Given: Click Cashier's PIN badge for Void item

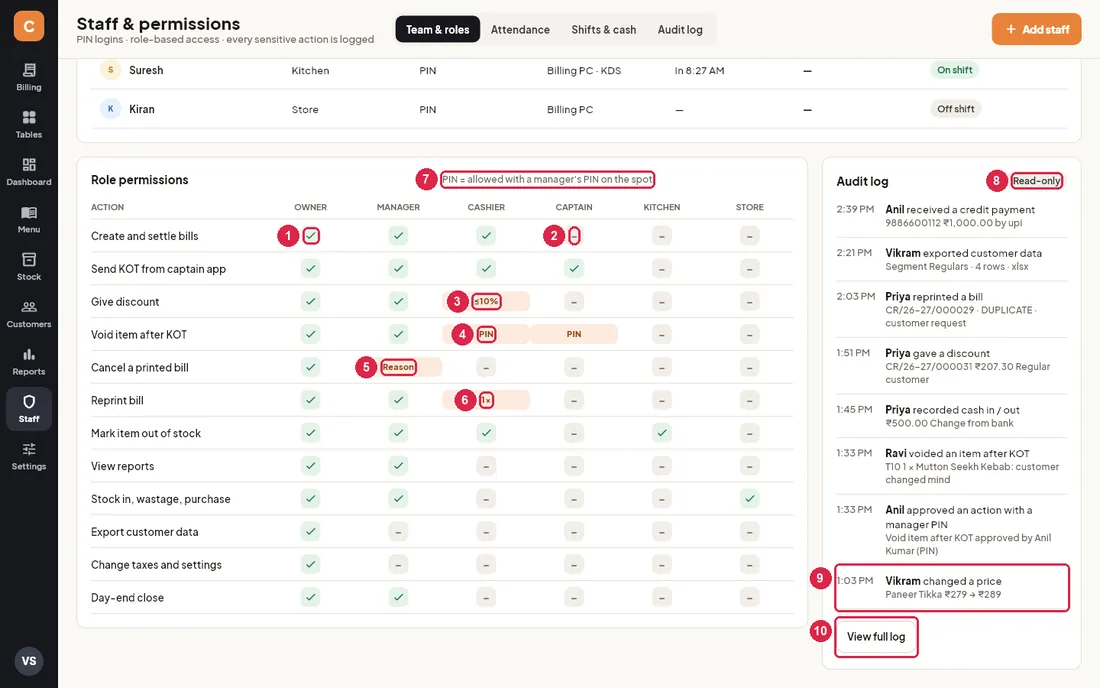Looking at the screenshot, I should pos(486,335).
